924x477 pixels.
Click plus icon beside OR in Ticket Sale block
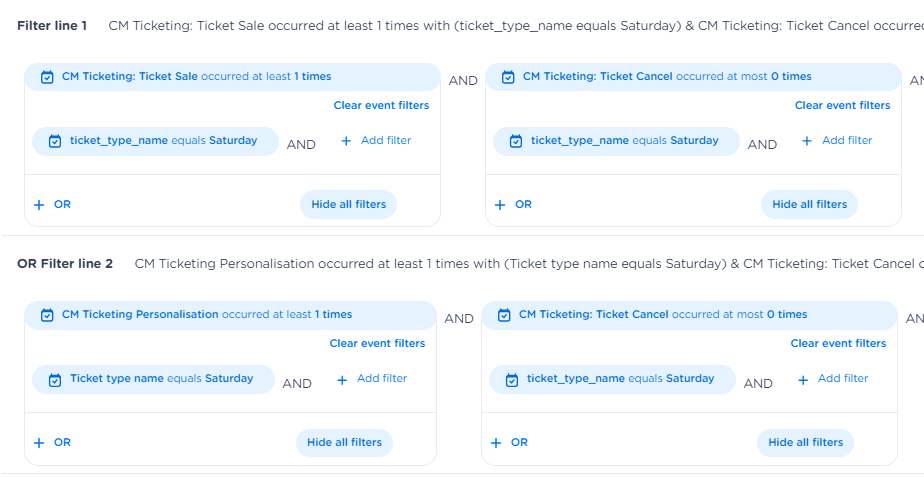point(39,205)
